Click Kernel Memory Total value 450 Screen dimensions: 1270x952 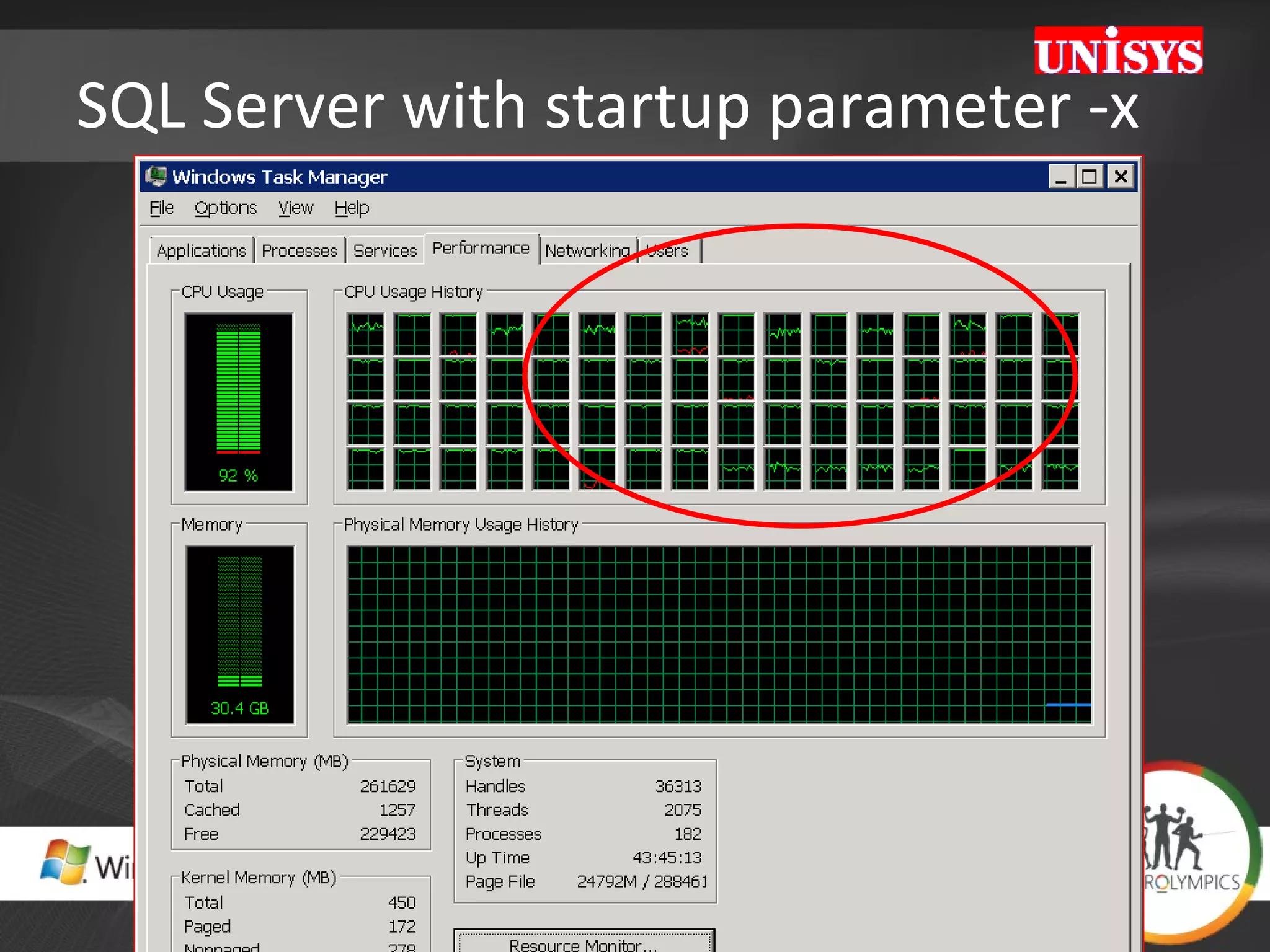tap(402, 902)
